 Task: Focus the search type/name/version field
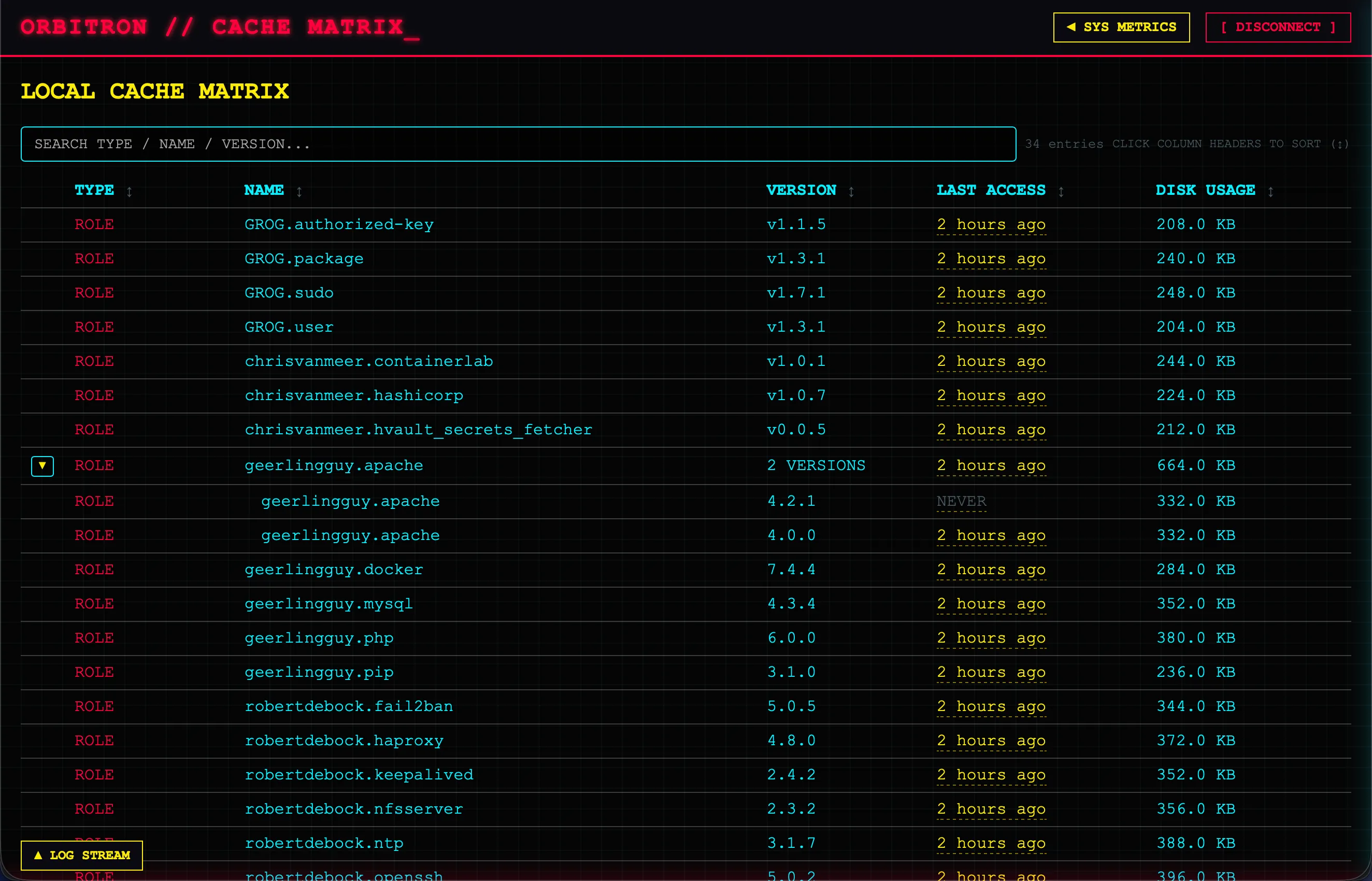518,144
